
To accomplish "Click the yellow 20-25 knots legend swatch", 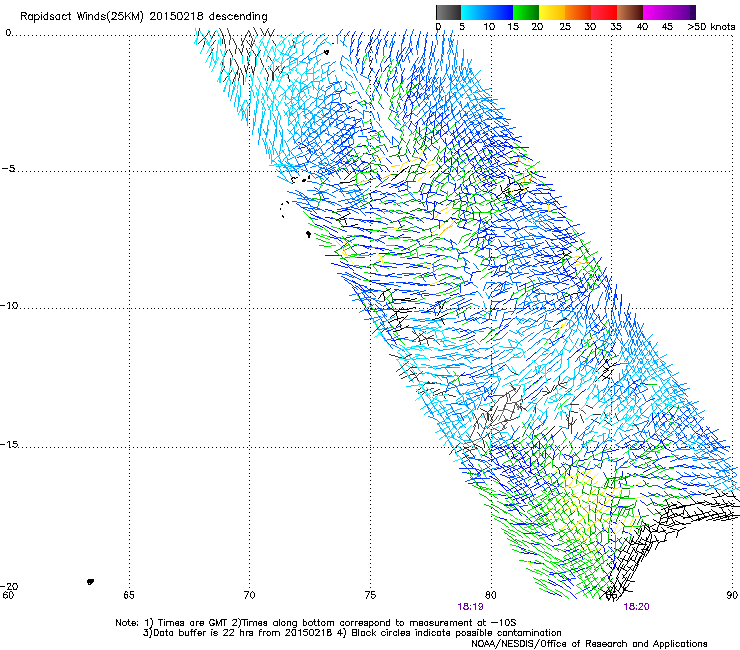I will pyautogui.click(x=552, y=12).
